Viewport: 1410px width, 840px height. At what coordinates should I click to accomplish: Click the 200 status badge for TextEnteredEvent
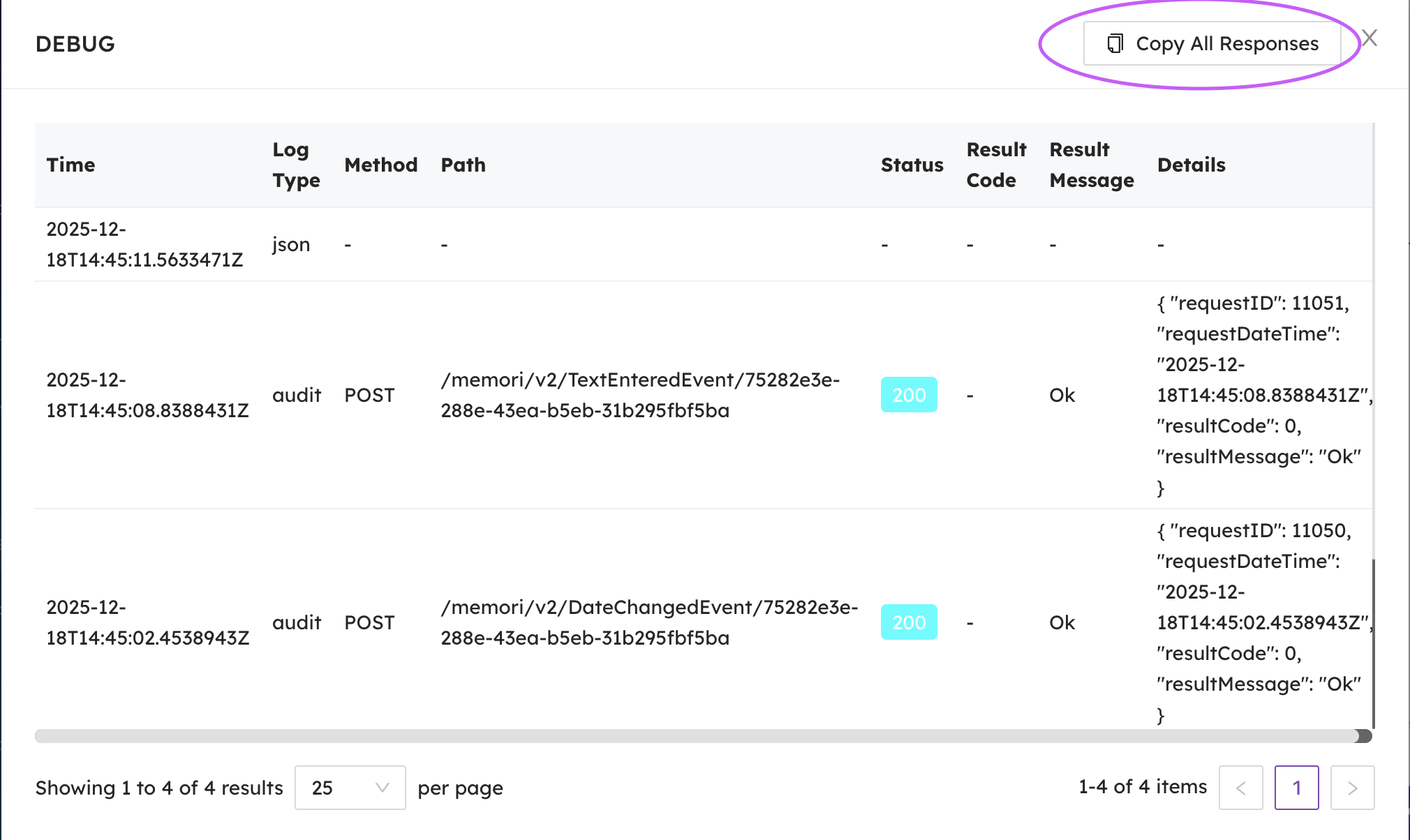(x=909, y=395)
